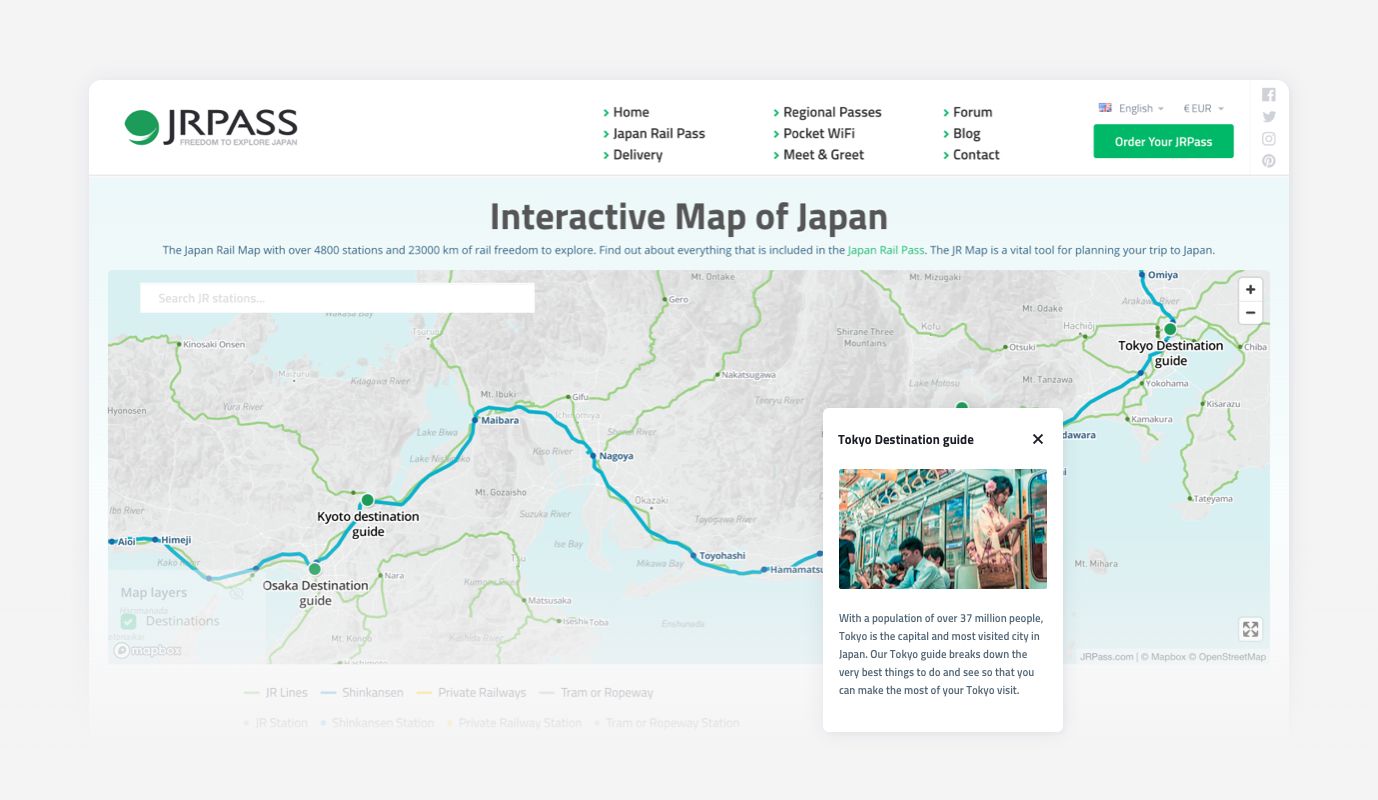Open Delivery menu item
The height and width of the screenshot is (800, 1378).
pos(638,155)
